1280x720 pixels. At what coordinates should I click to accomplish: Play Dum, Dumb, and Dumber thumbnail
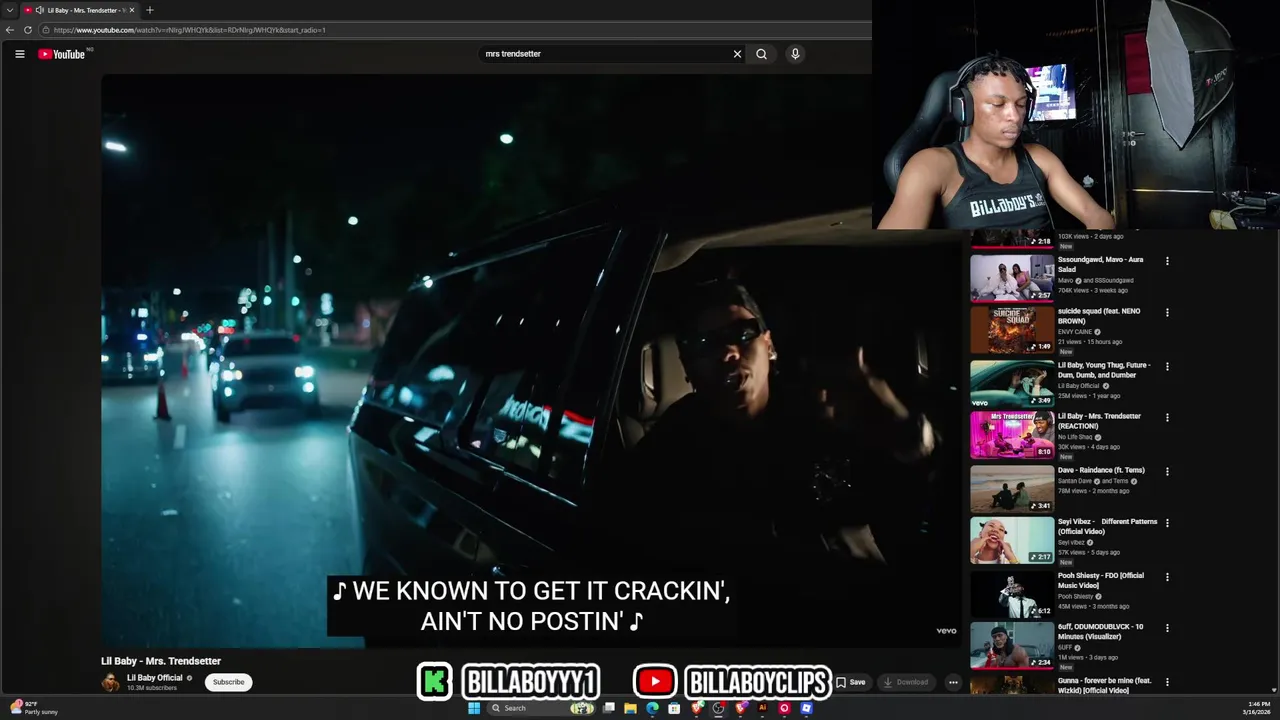tap(1012, 383)
